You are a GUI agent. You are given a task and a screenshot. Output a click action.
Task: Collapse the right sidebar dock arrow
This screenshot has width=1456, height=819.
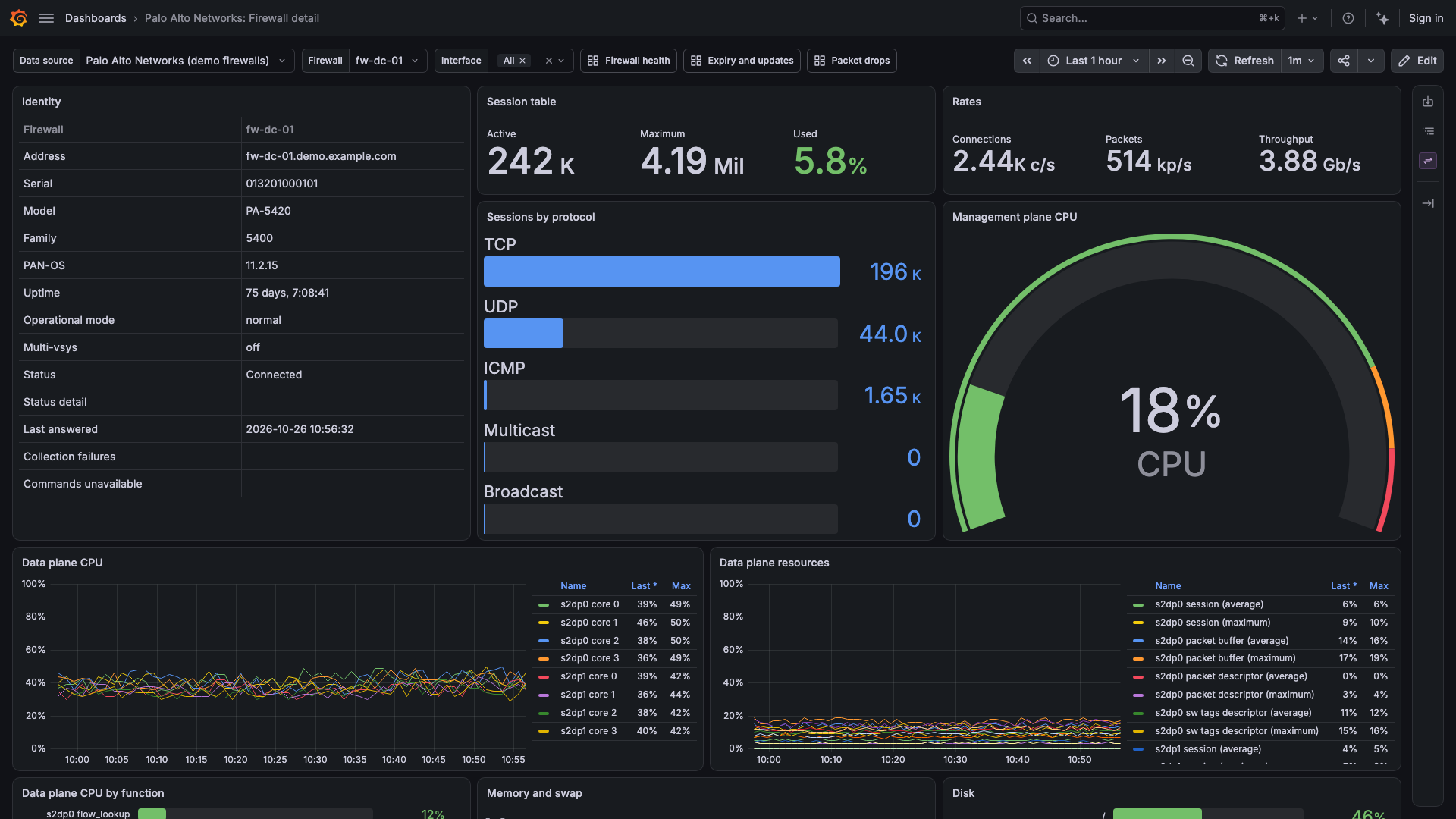[1428, 203]
